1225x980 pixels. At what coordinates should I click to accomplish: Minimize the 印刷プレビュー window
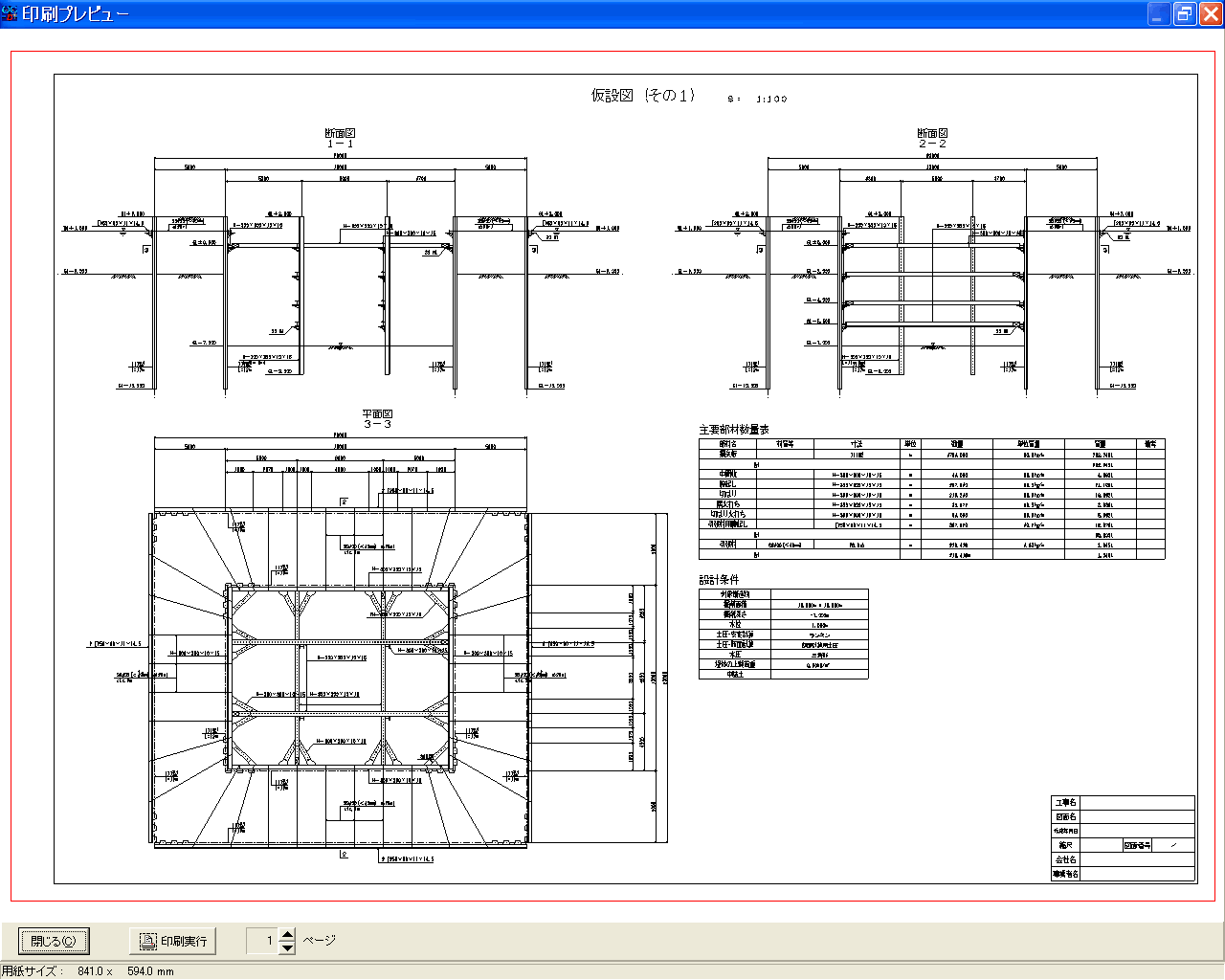coord(1159,13)
